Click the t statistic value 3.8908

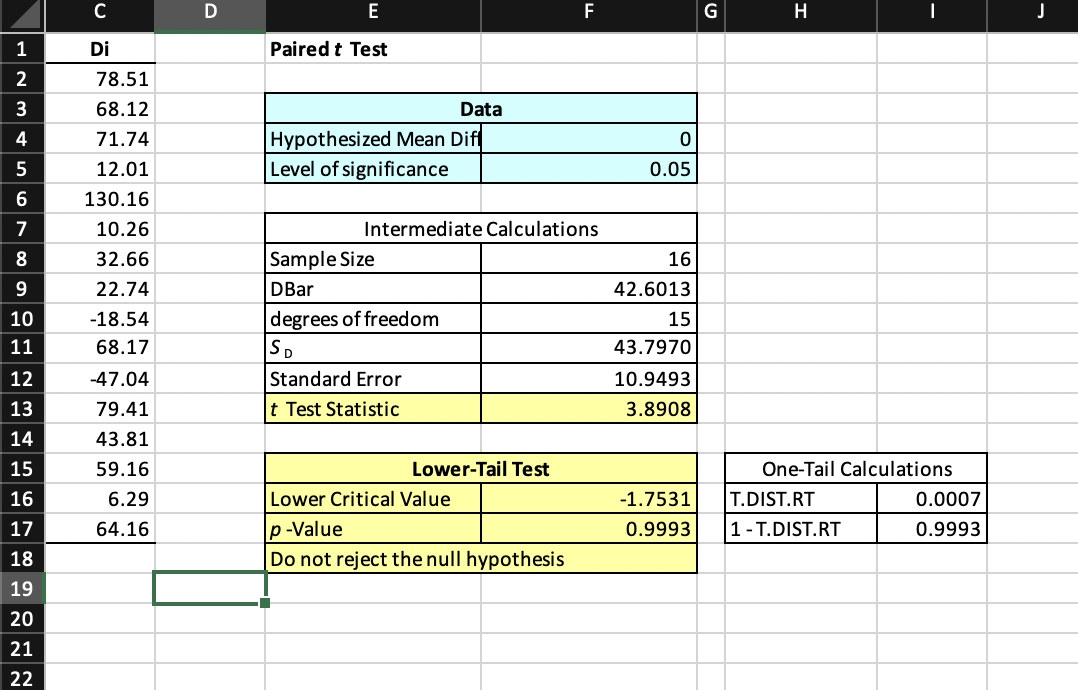coord(588,409)
